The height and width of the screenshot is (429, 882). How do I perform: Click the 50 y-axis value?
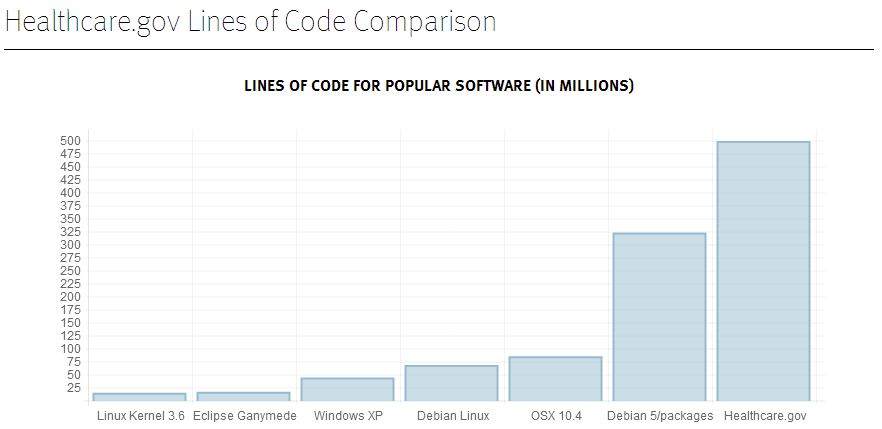coord(75,375)
